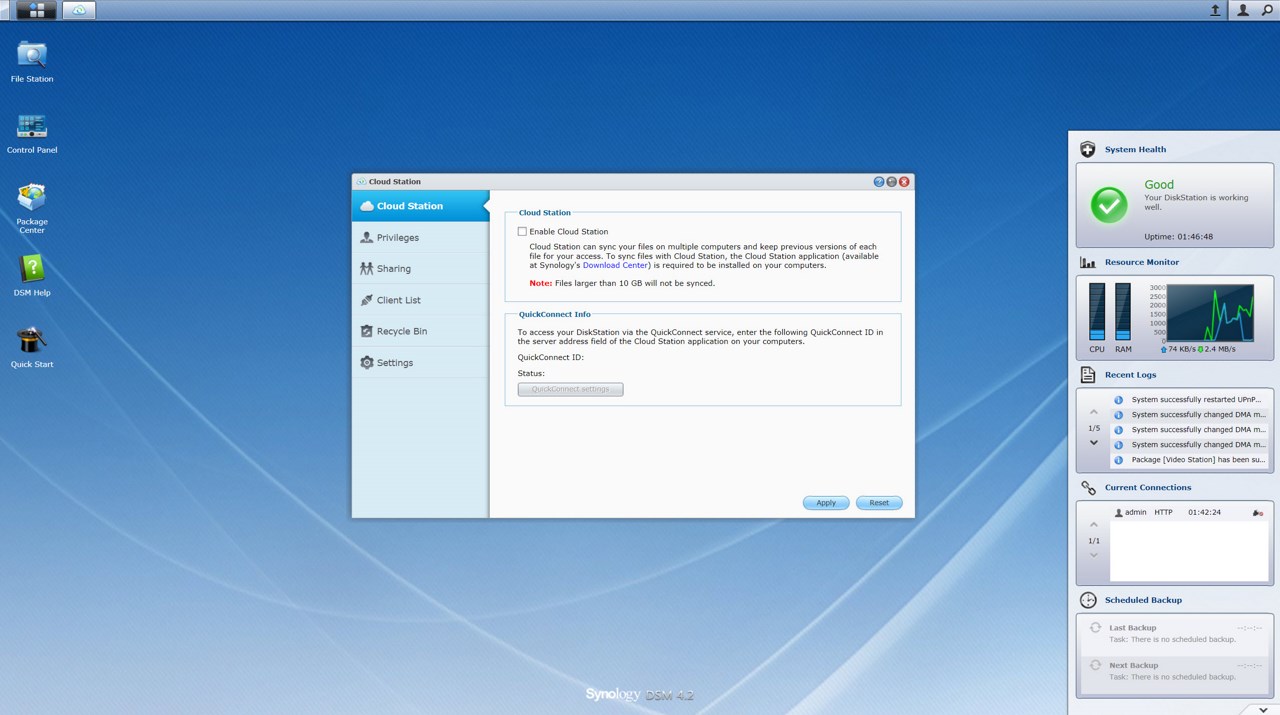Click the Scheduled Backup widget title
Screen dimensions: 1280x715
coord(1143,600)
